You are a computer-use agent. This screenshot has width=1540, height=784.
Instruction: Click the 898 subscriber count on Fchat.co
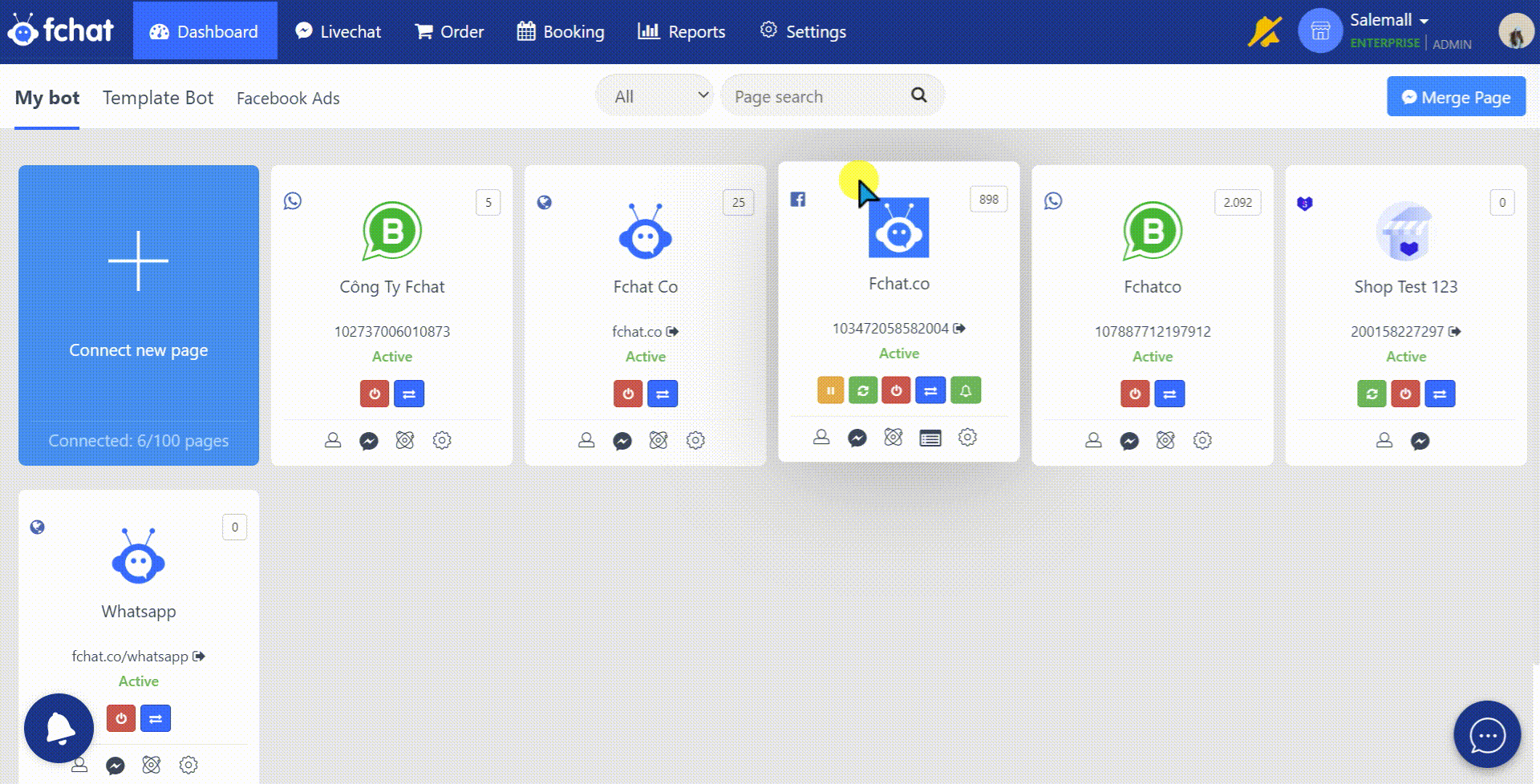[x=989, y=199]
